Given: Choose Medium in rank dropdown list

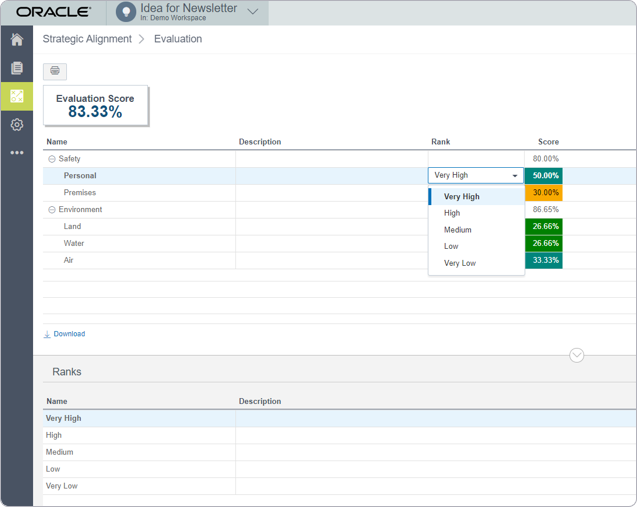Looking at the screenshot, I should [476, 230].
